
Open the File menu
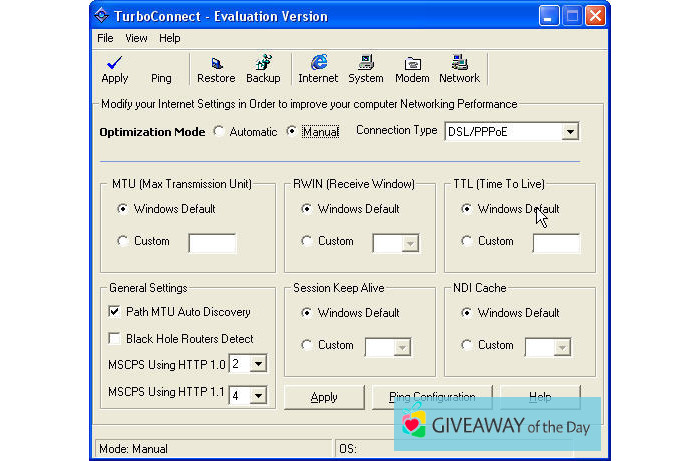click(105, 38)
